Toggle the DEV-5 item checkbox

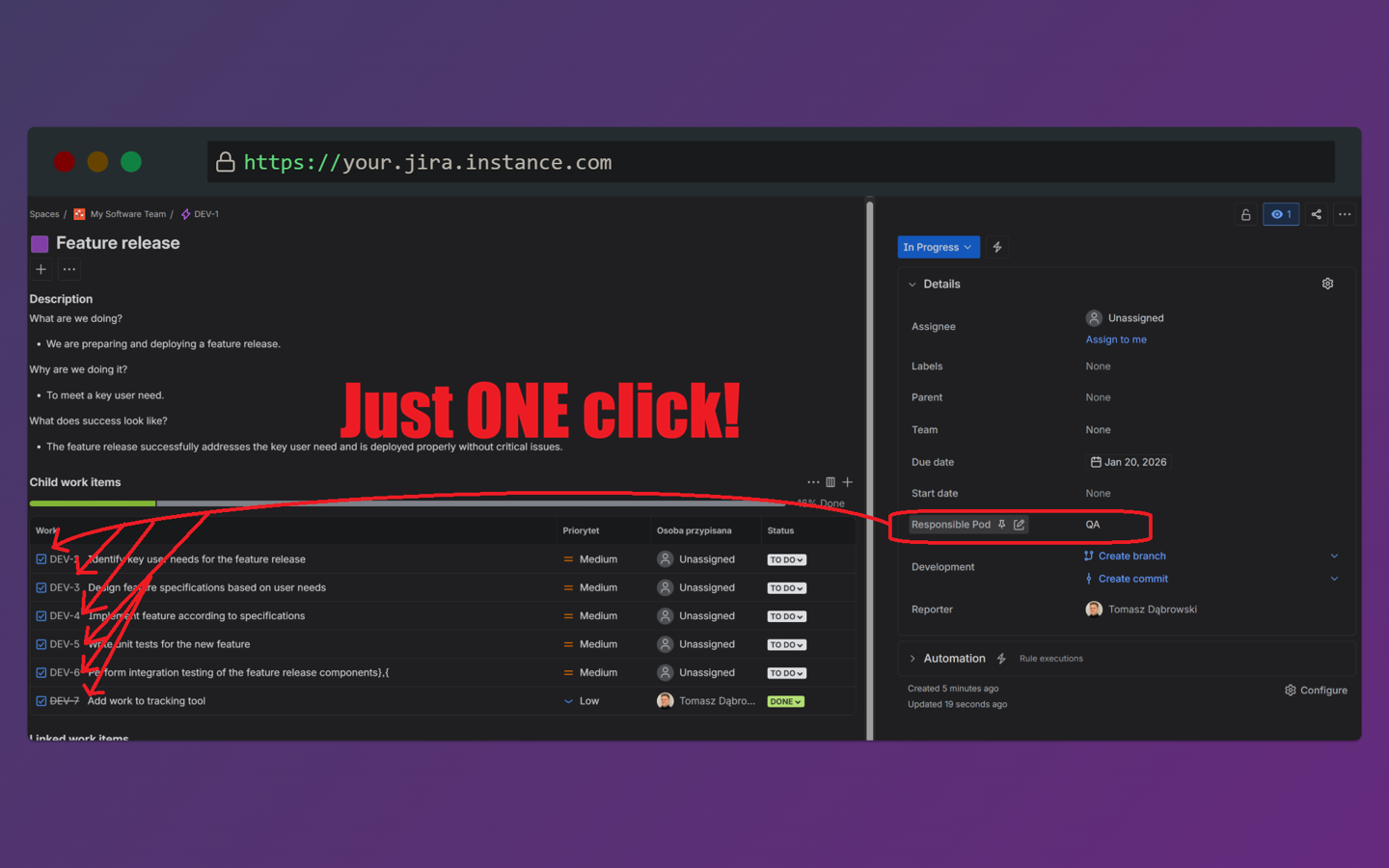(x=41, y=643)
